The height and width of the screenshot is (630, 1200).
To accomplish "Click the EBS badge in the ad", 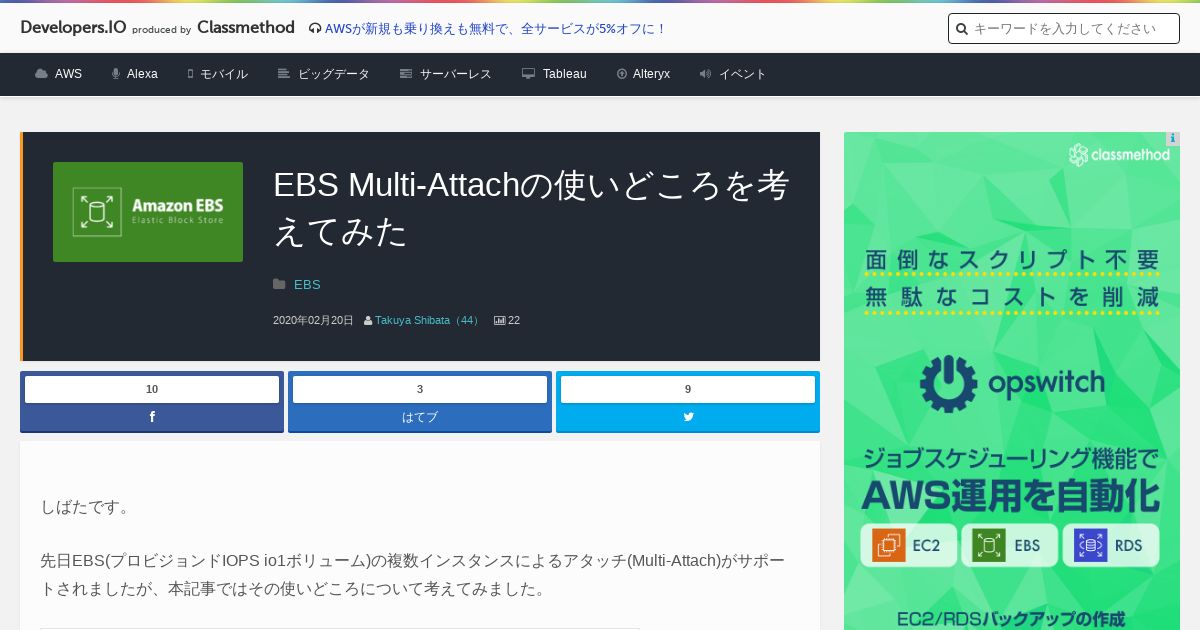I will point(1009,546).
